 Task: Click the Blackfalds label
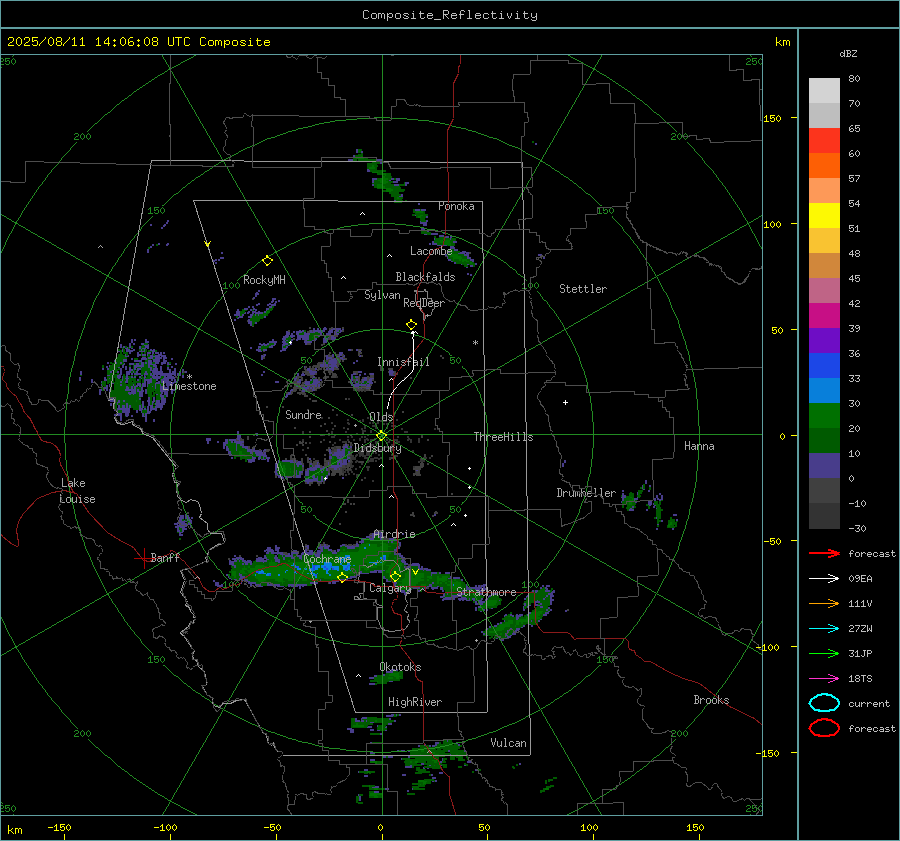point(425,277)
